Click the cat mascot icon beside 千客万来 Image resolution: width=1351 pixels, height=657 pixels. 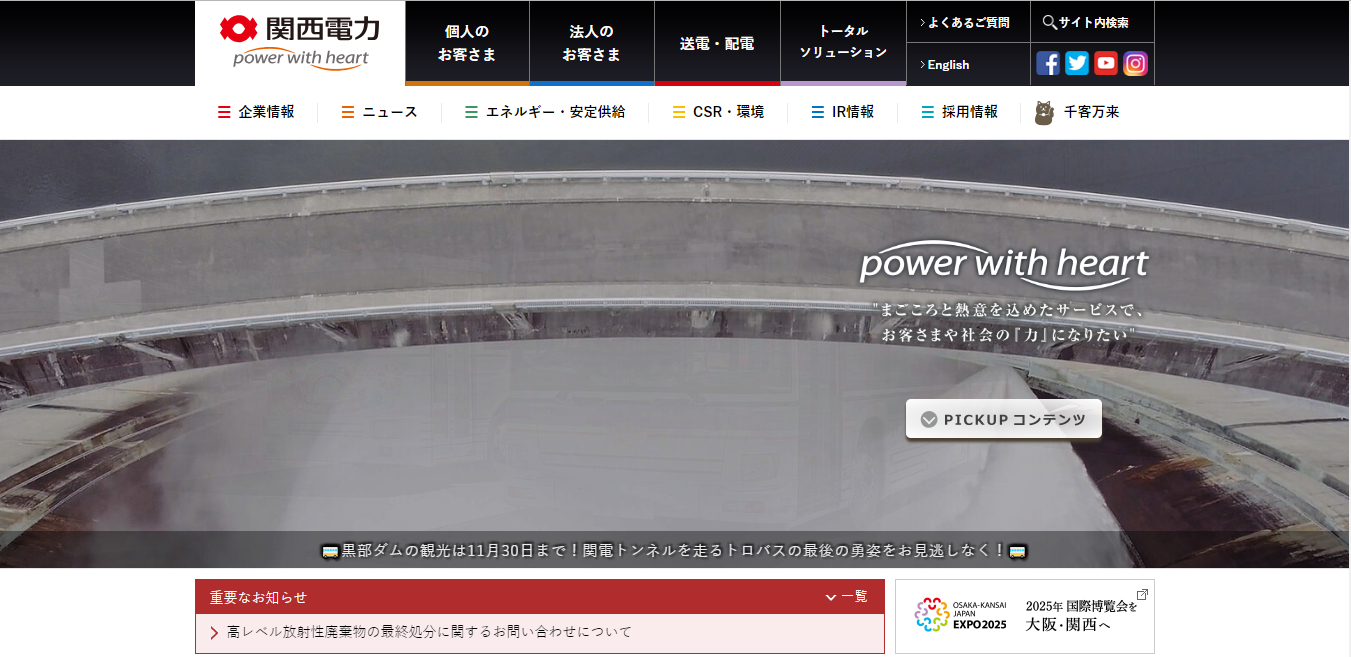pyautogui.click(x=1044, y=113)
